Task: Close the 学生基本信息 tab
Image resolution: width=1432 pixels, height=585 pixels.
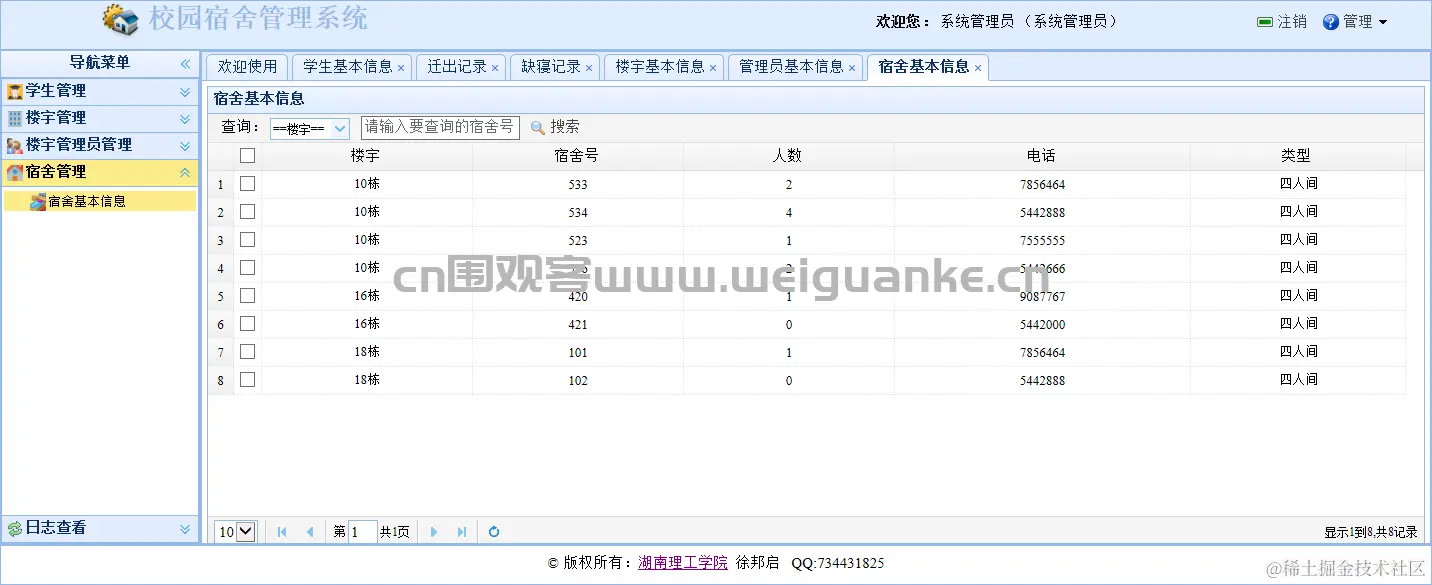Action: [x=401, y=68]
